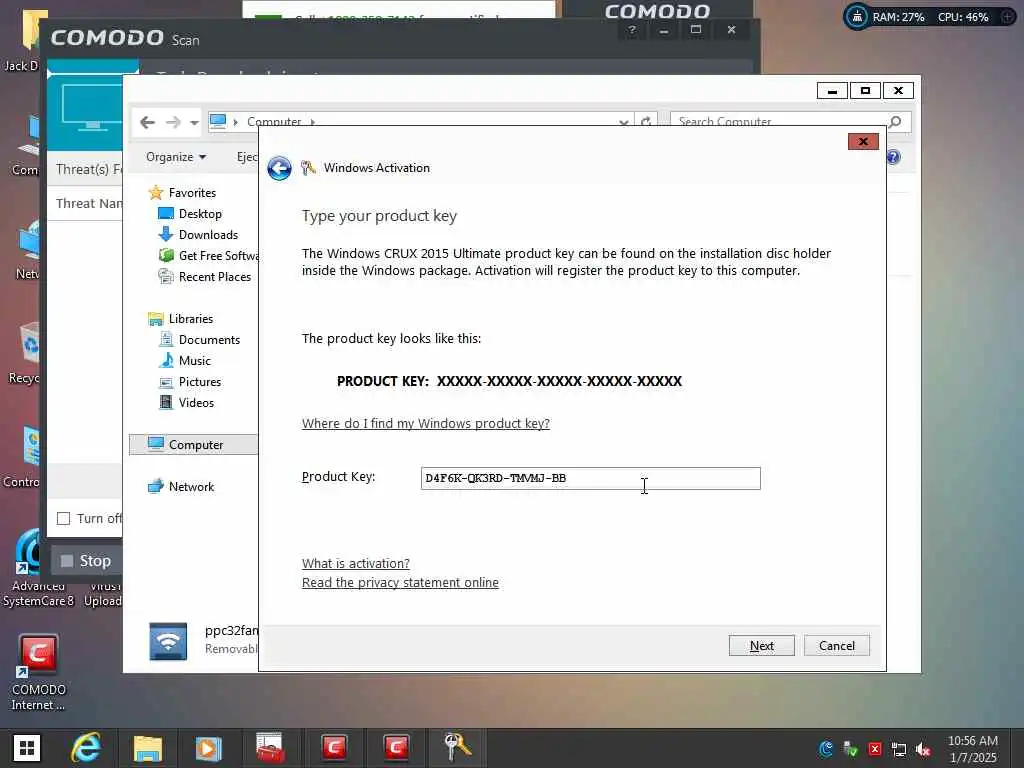Open the Advanced SystemCare 8 desktop shortcut

point(38,568)
